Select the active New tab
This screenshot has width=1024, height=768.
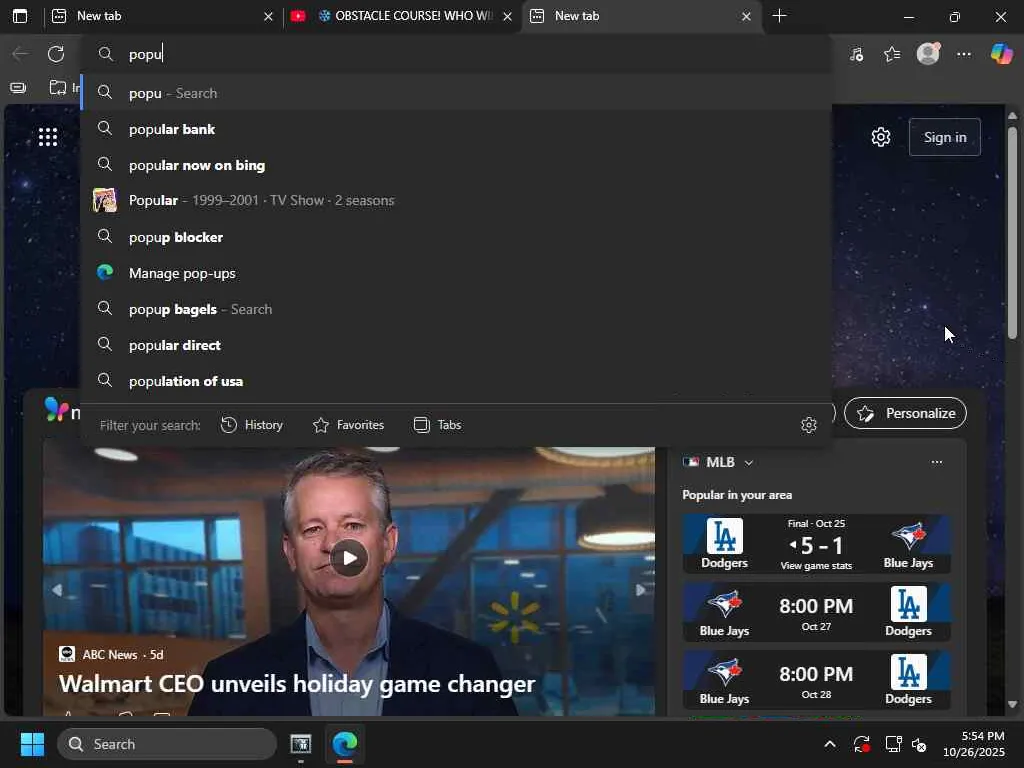coord(640,16)
